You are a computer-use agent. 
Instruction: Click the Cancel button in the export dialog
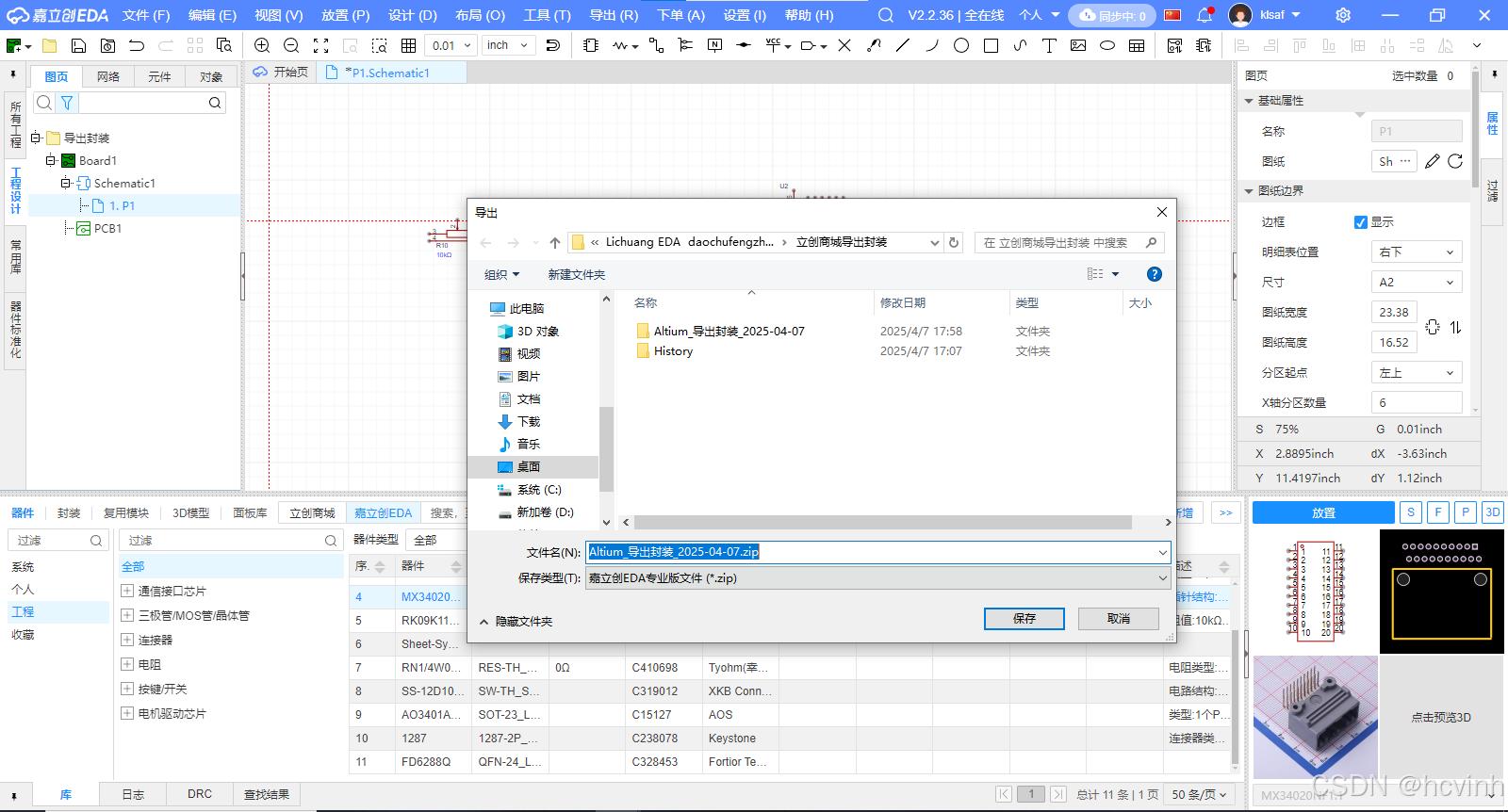click(x=1119, y=618)
